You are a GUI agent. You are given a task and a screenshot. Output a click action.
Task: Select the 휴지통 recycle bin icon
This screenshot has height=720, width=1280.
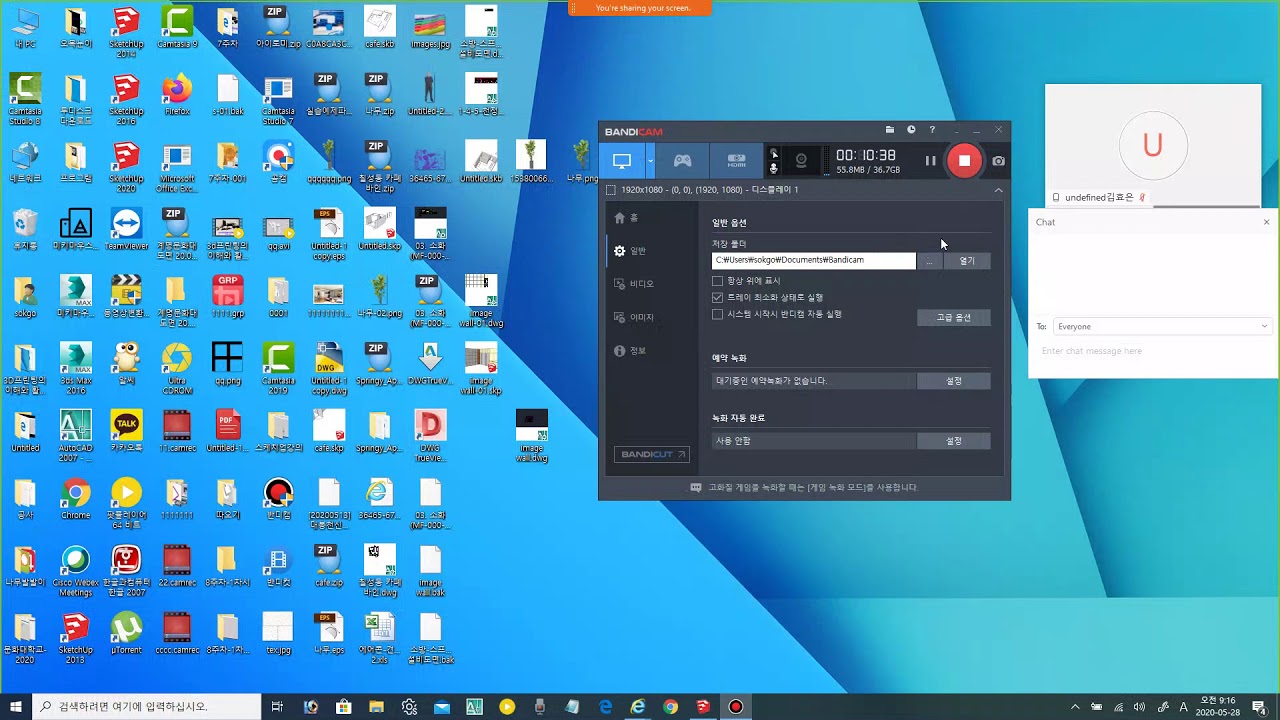[x=25, y=229]
